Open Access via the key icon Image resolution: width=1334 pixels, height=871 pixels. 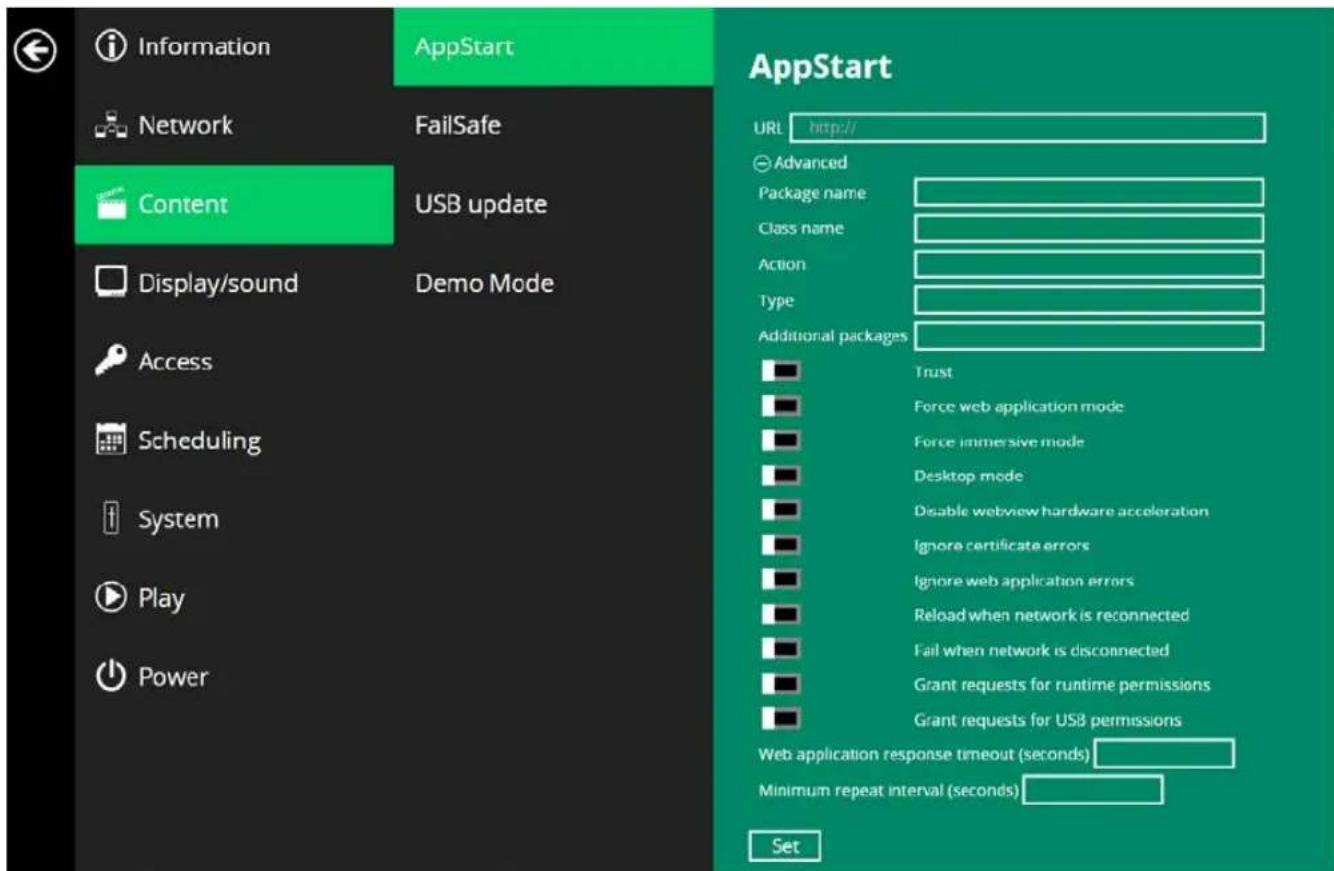point(110,361)
